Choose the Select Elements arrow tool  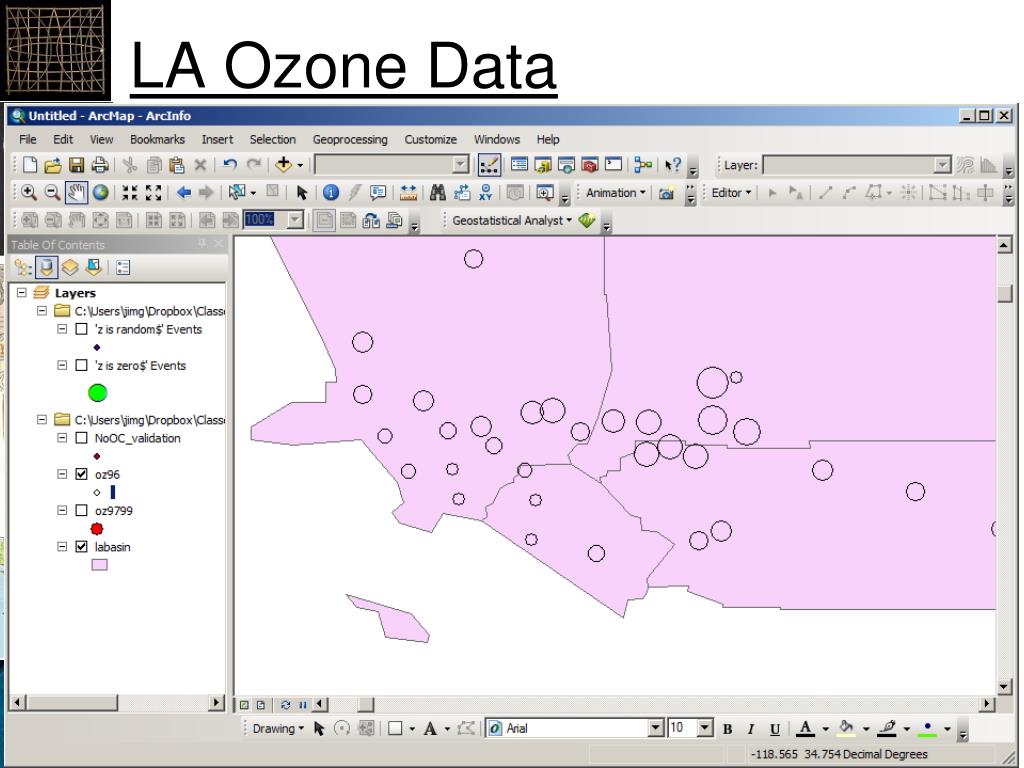point(301,193)
